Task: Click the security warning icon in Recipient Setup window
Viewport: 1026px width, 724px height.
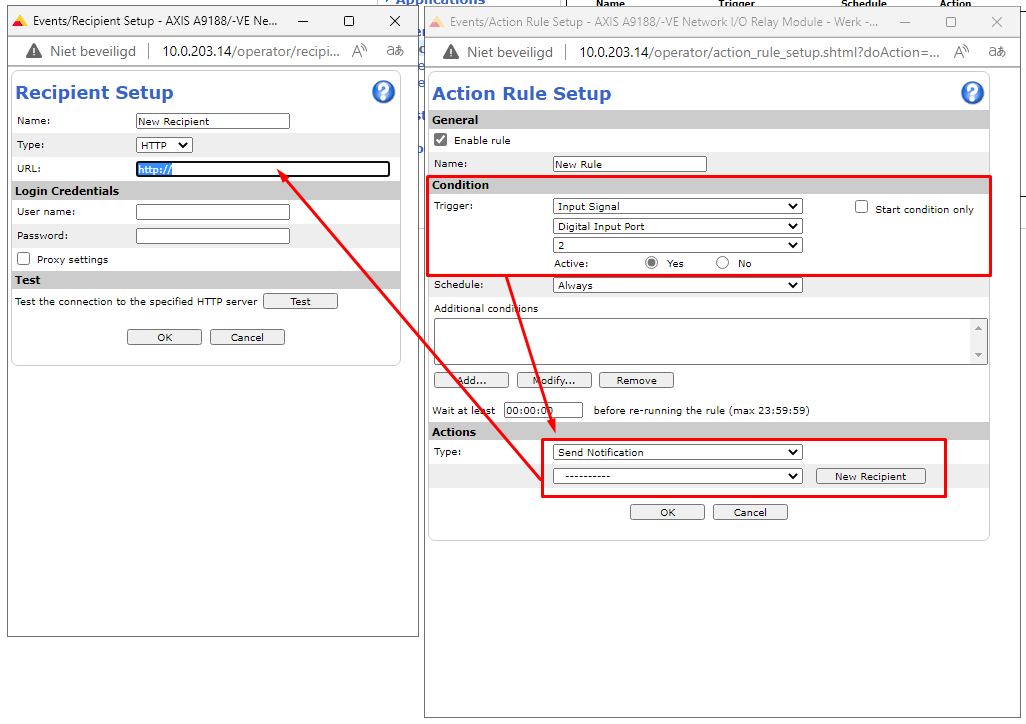Action: 33,51
